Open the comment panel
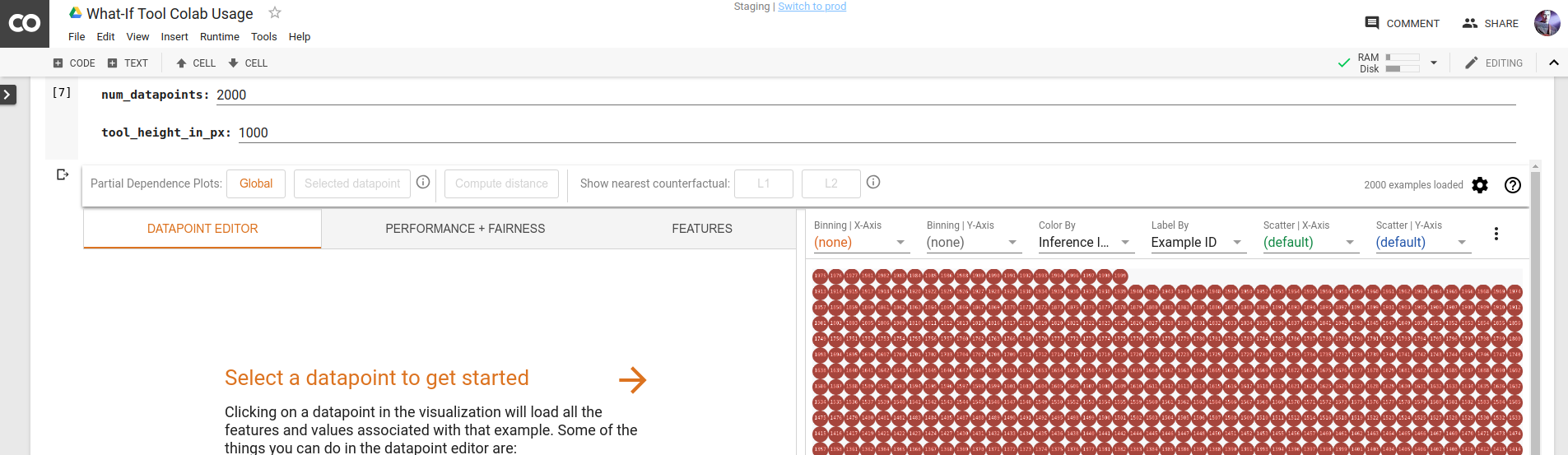The height and width of the screenshot is (455, 1568). point(1402,23)
